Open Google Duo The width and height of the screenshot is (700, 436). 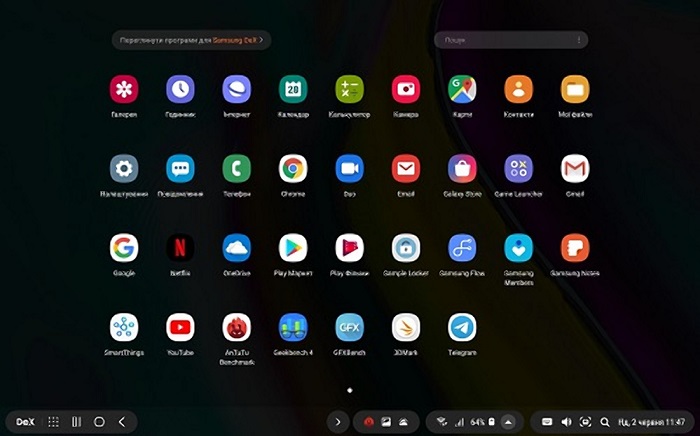[350, 169]
